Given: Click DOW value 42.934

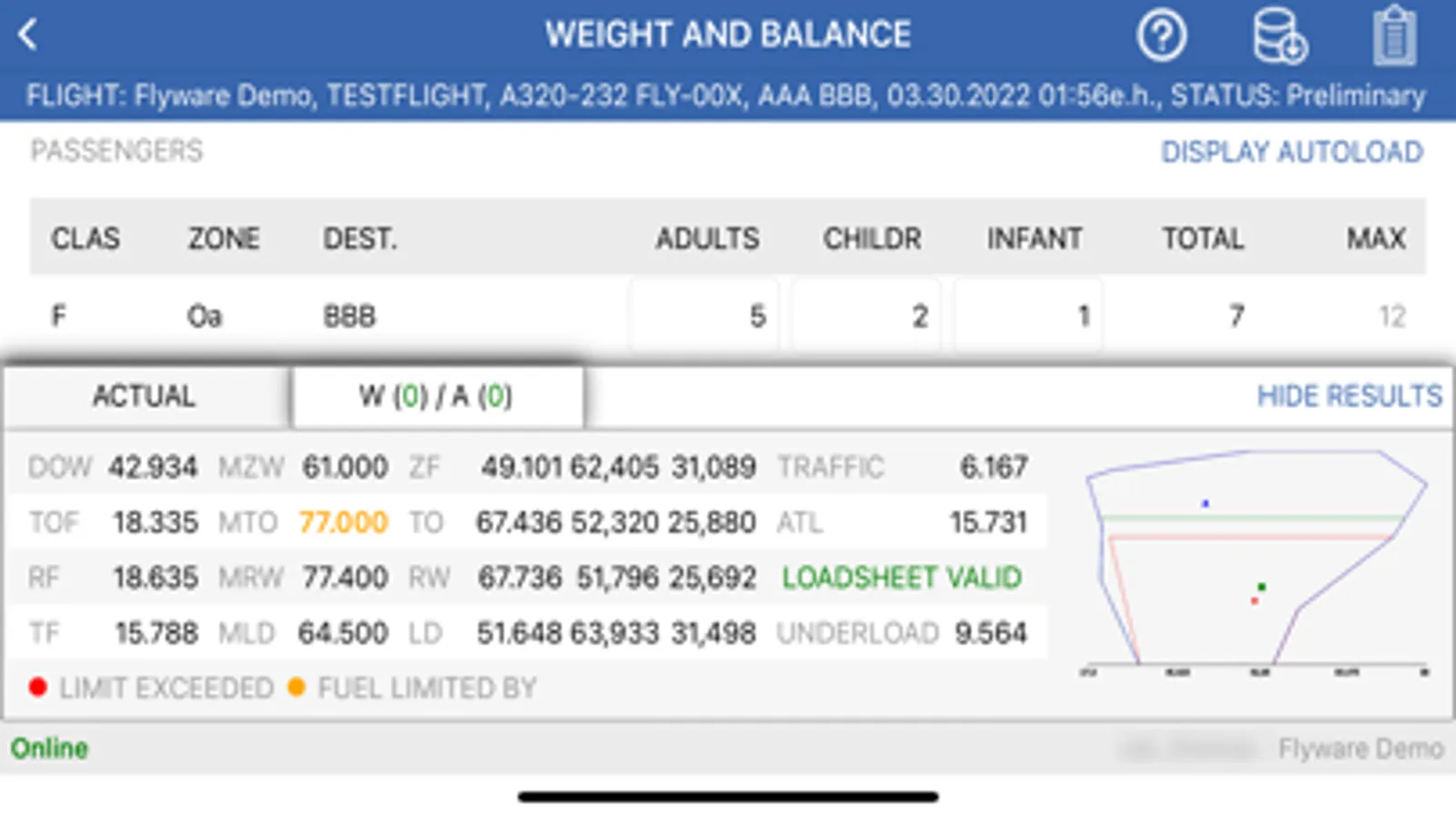Looking at the screenshot, I should coord(153,467).
